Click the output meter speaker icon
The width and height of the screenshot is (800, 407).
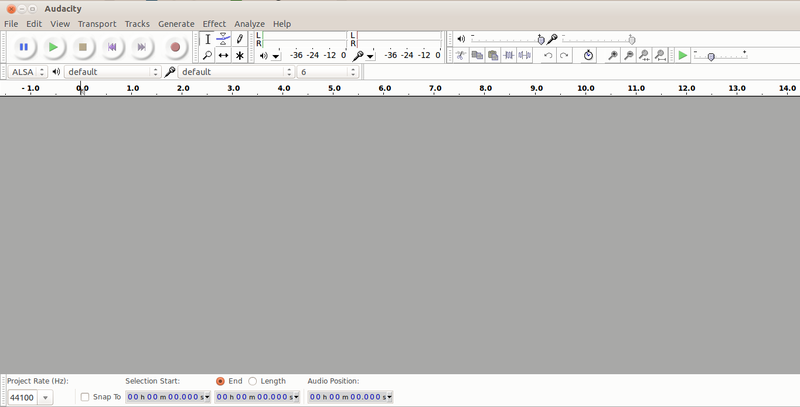click(263, 56)
